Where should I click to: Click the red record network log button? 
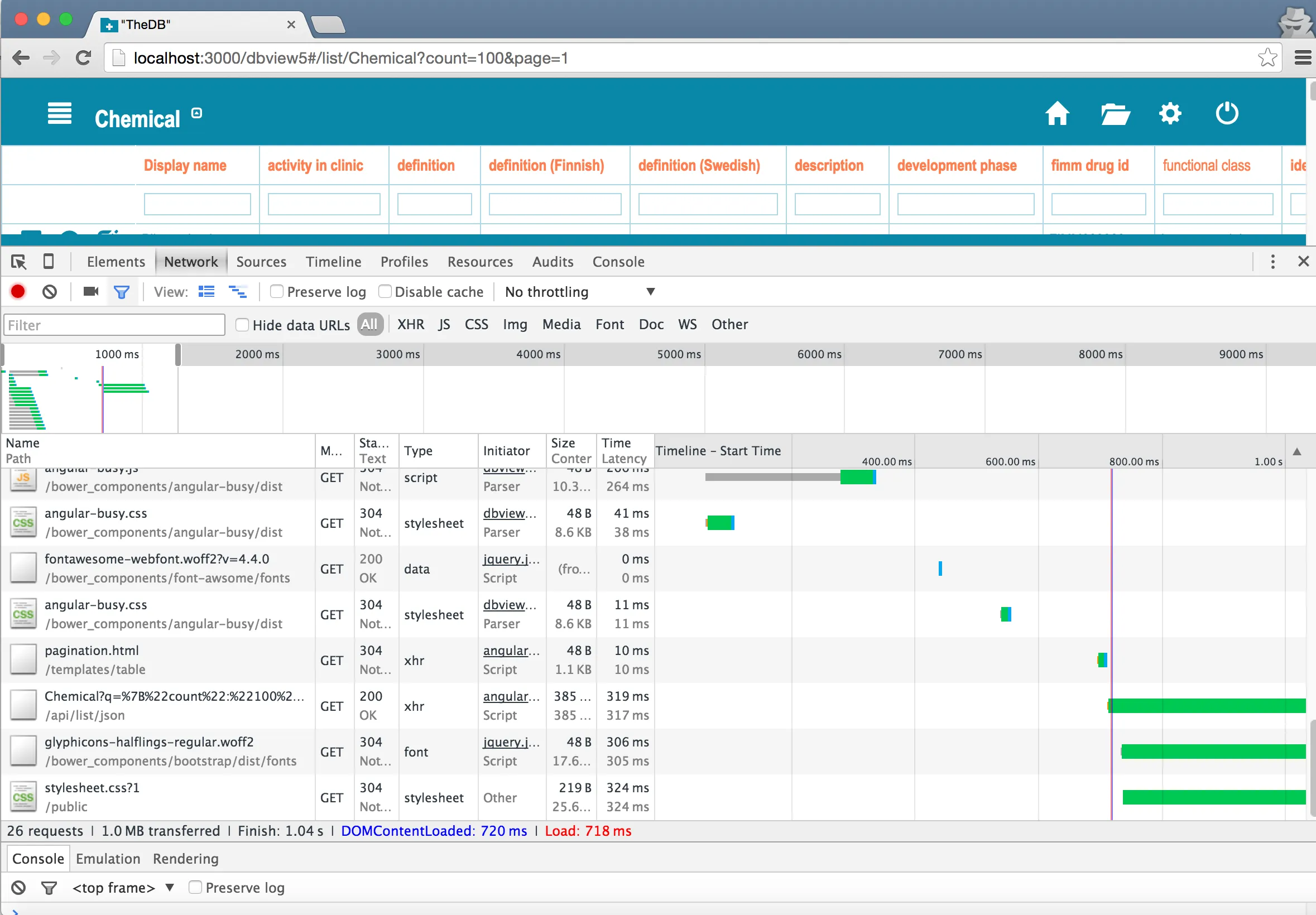pyautogui.click(x=18, y=292)
